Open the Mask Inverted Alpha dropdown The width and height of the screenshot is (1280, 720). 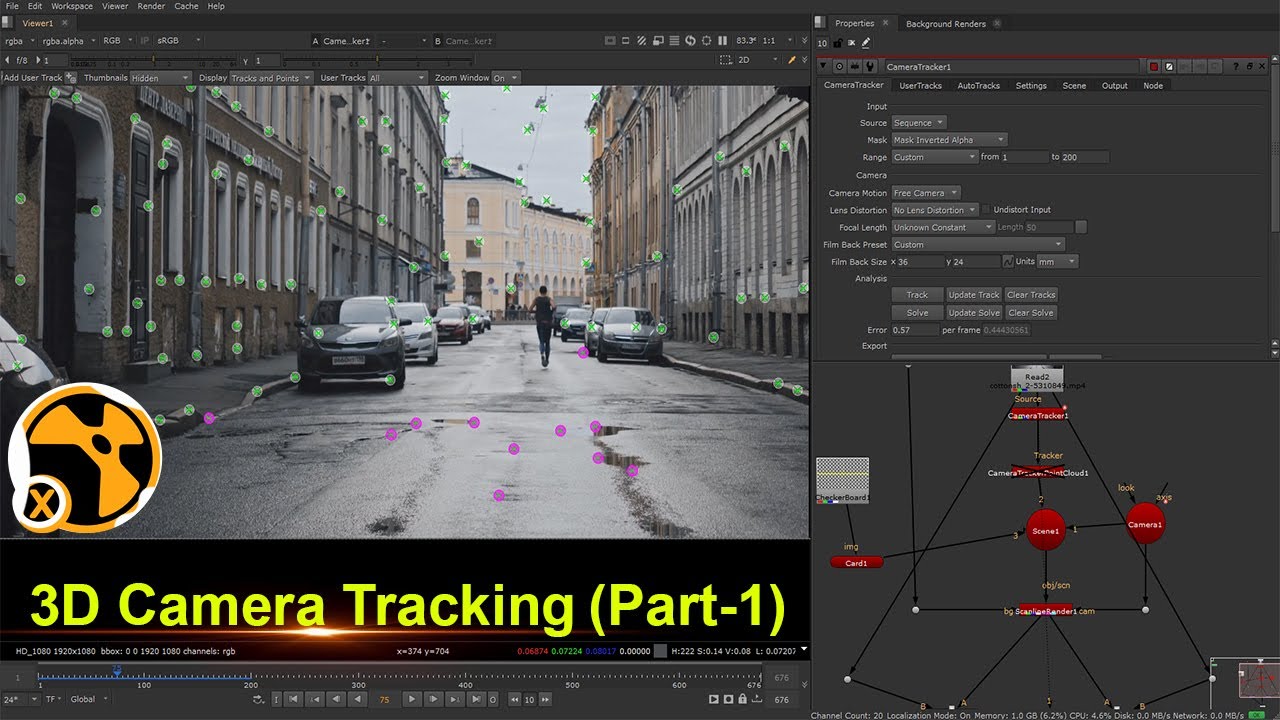pyautogui.click(x=949, y=140)
